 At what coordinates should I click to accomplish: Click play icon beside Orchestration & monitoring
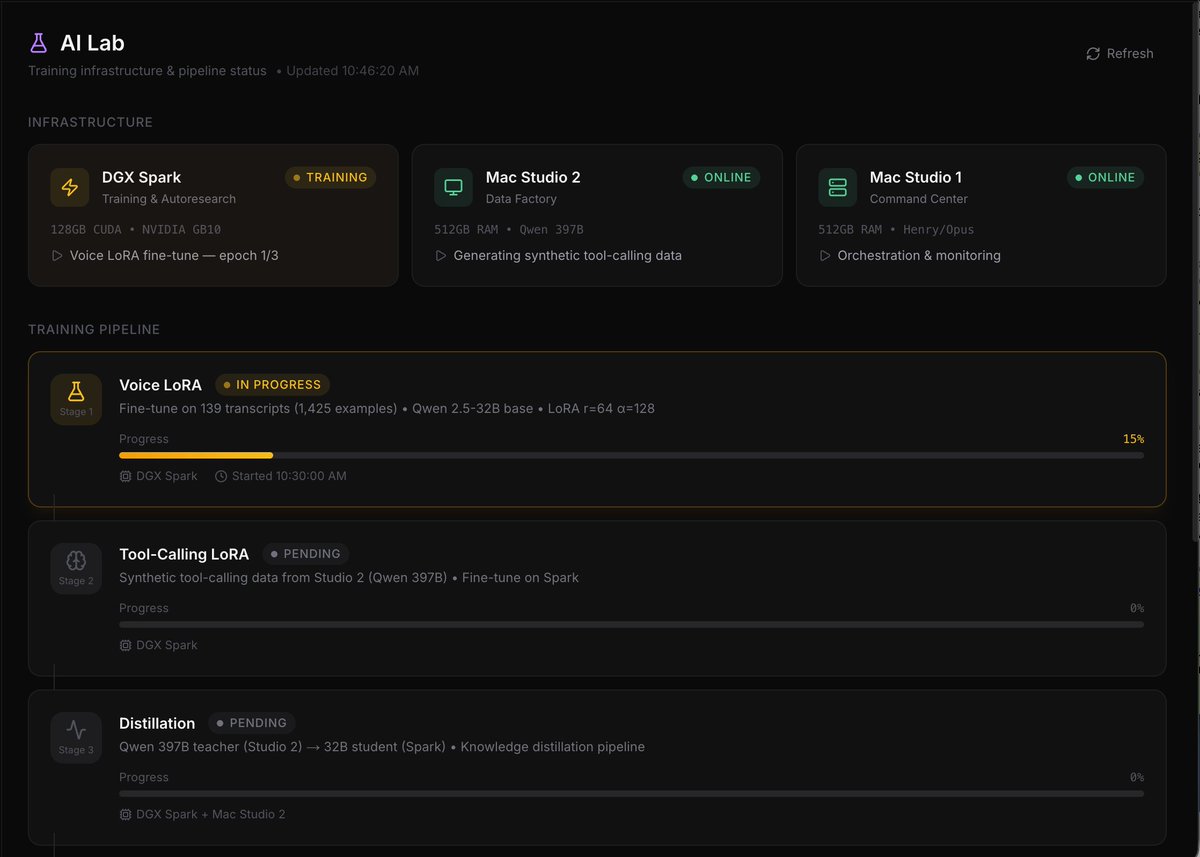coord(825,256)
